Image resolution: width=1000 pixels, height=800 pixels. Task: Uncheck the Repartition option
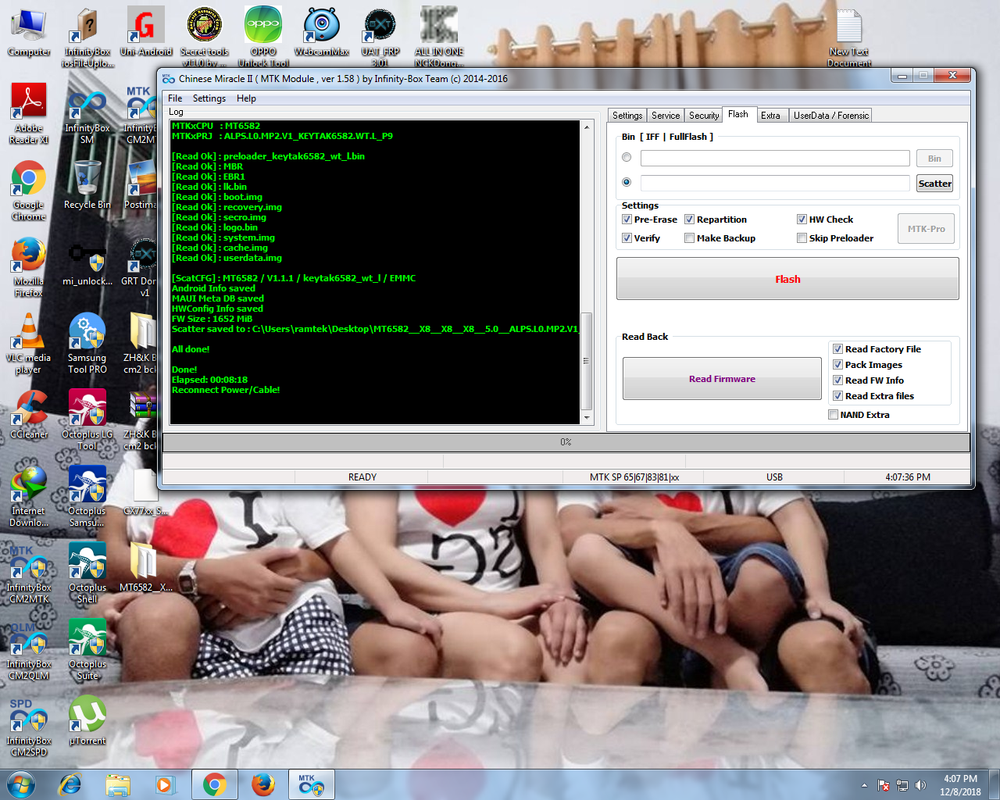coord(689,219)
